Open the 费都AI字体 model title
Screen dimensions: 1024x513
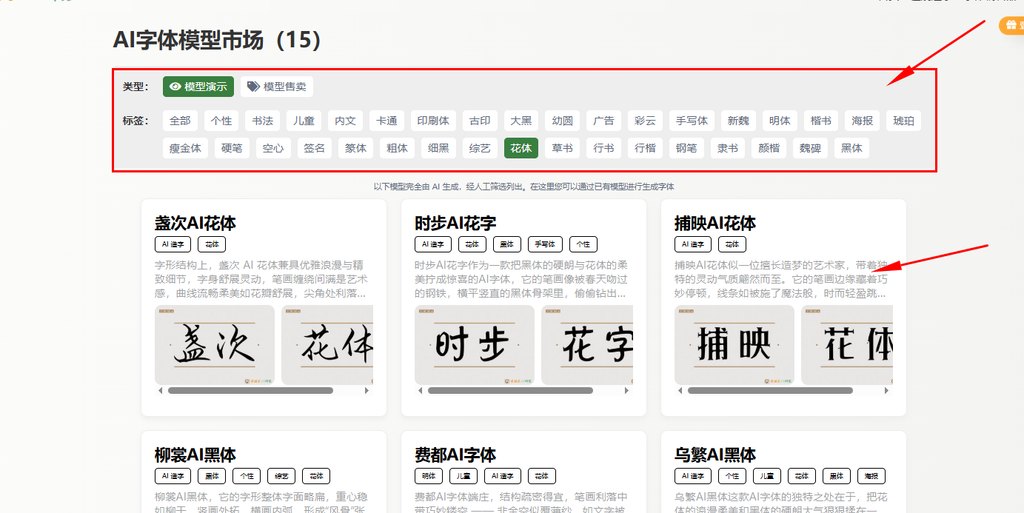coord(455,454)
